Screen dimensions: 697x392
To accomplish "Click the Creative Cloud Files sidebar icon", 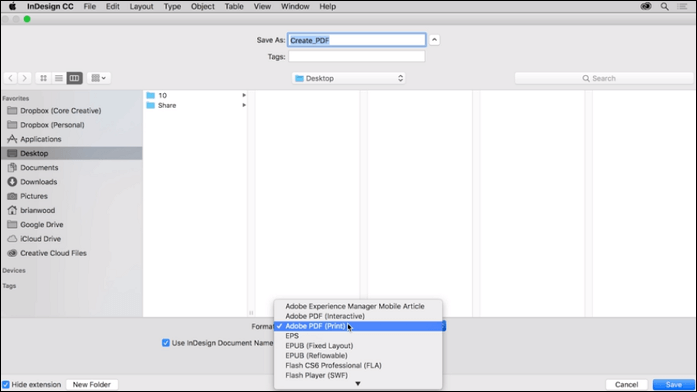I will (12, 253).
